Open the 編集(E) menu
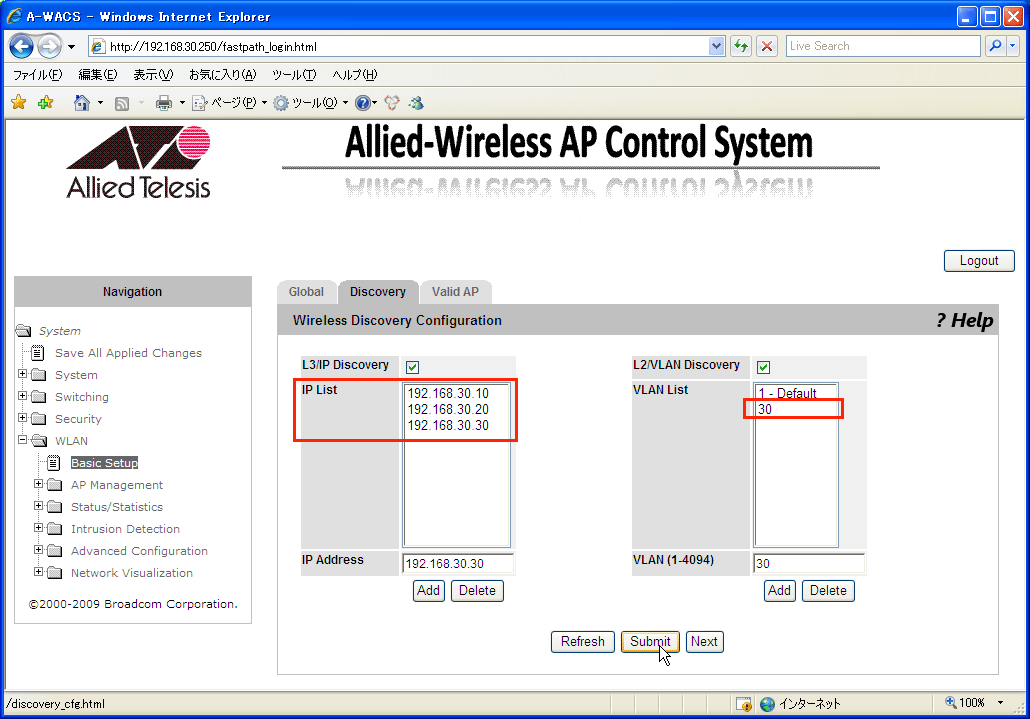Viewport: 1030px width, 719px height. pyautogui.click(x=97, y=75)
